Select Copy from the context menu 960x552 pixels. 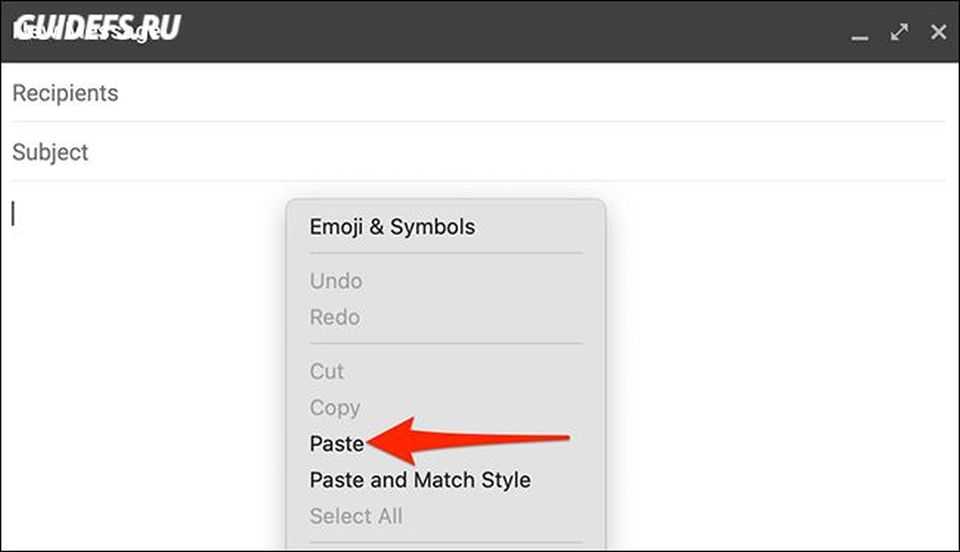335,408
